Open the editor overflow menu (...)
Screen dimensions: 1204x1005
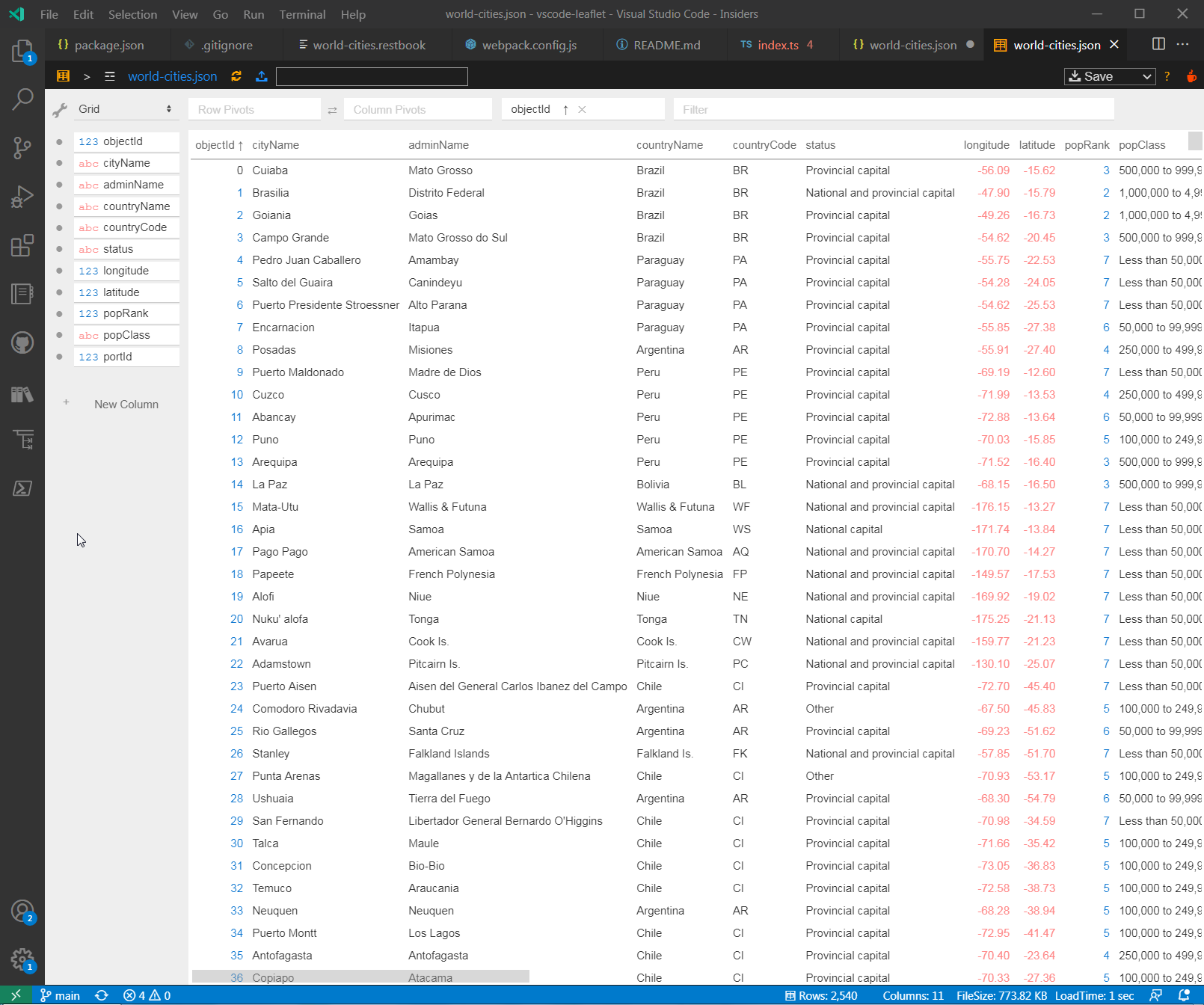tap(1183, 44)
